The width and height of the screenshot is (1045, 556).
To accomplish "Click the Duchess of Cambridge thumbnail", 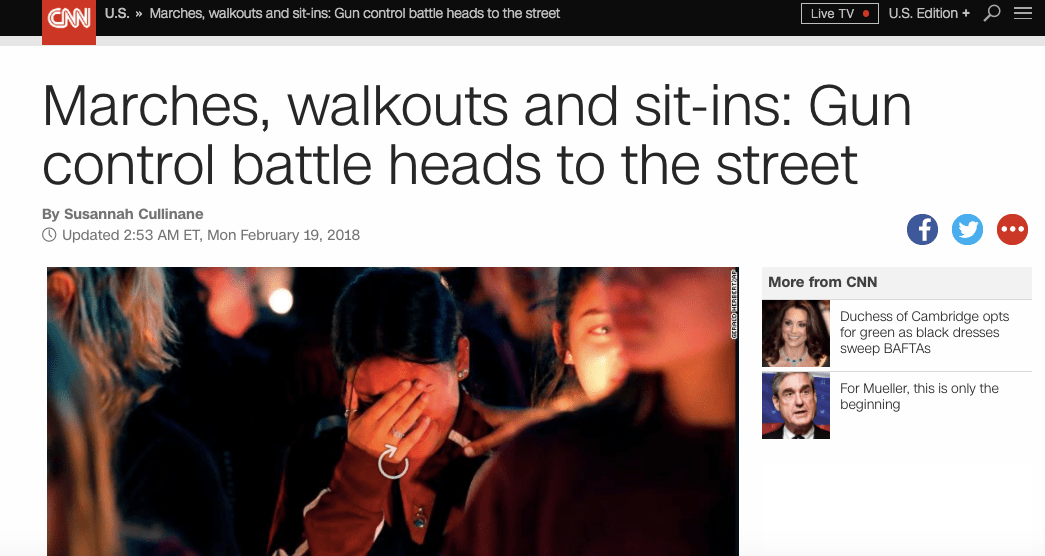I will [796, 333].
